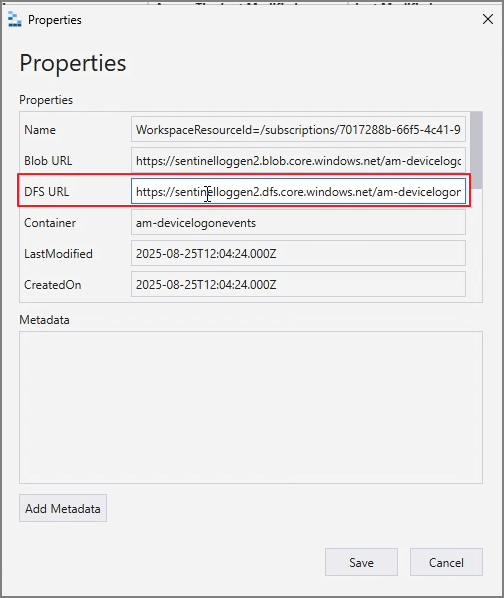Click the "DFS URL" row label

tap(47, 191)
